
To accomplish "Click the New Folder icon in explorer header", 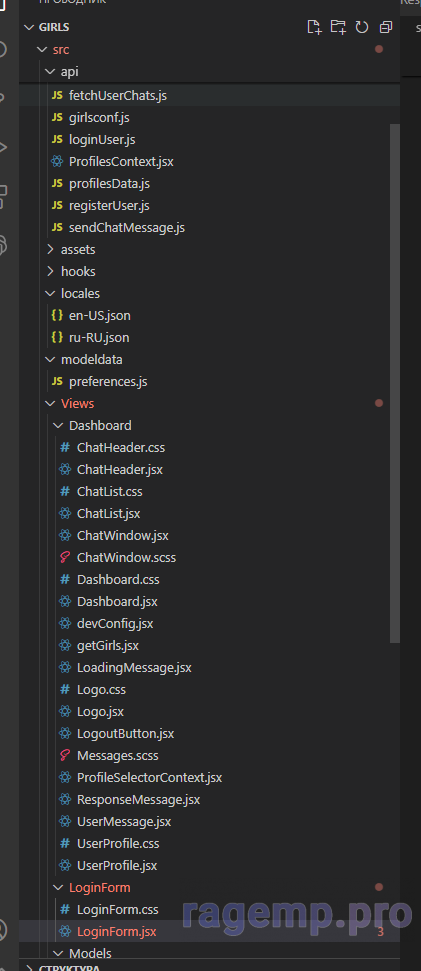I will click(x=338, y=27).
